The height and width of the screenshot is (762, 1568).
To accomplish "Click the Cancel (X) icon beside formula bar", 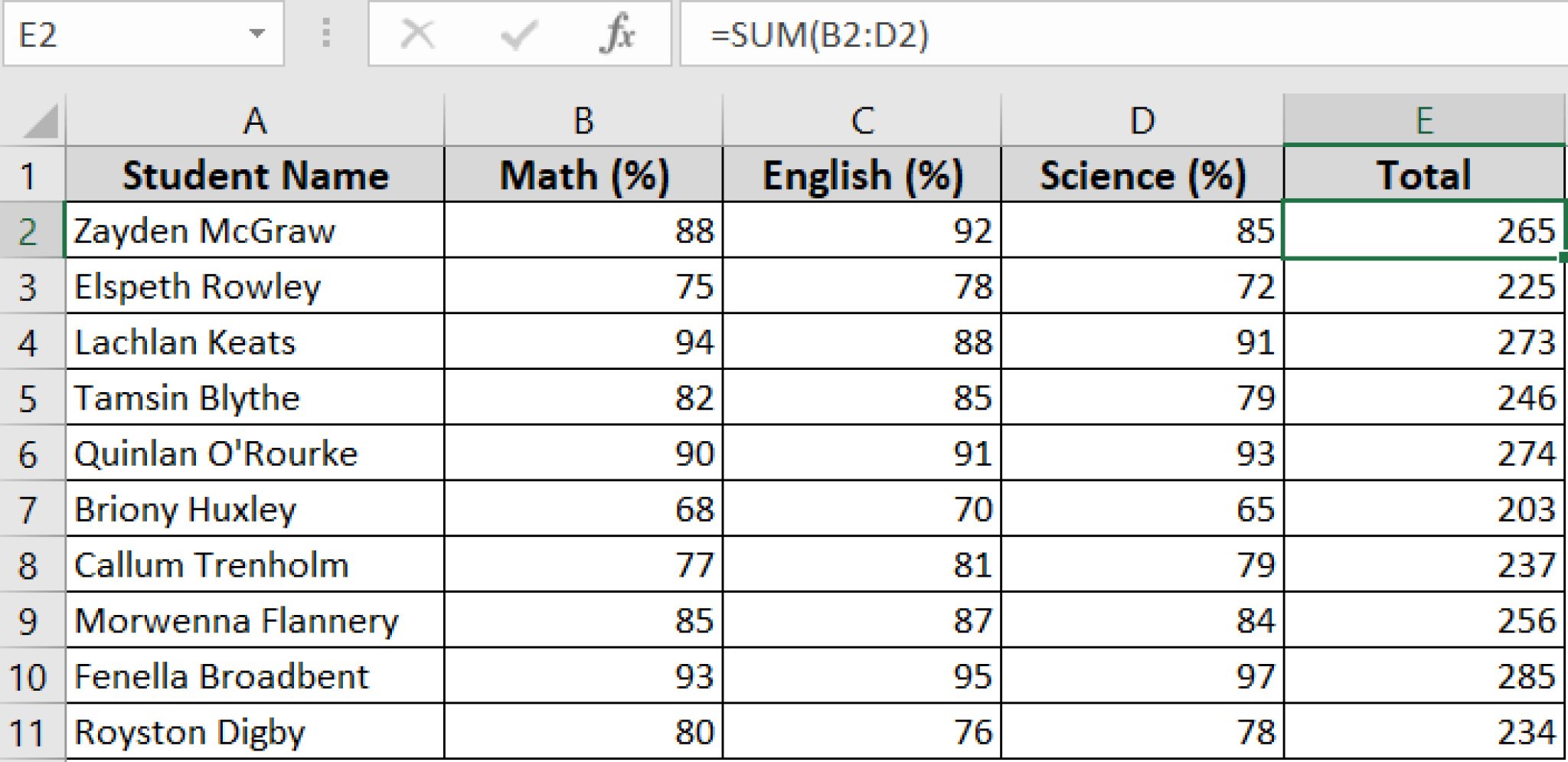I will tap(417, 34).
